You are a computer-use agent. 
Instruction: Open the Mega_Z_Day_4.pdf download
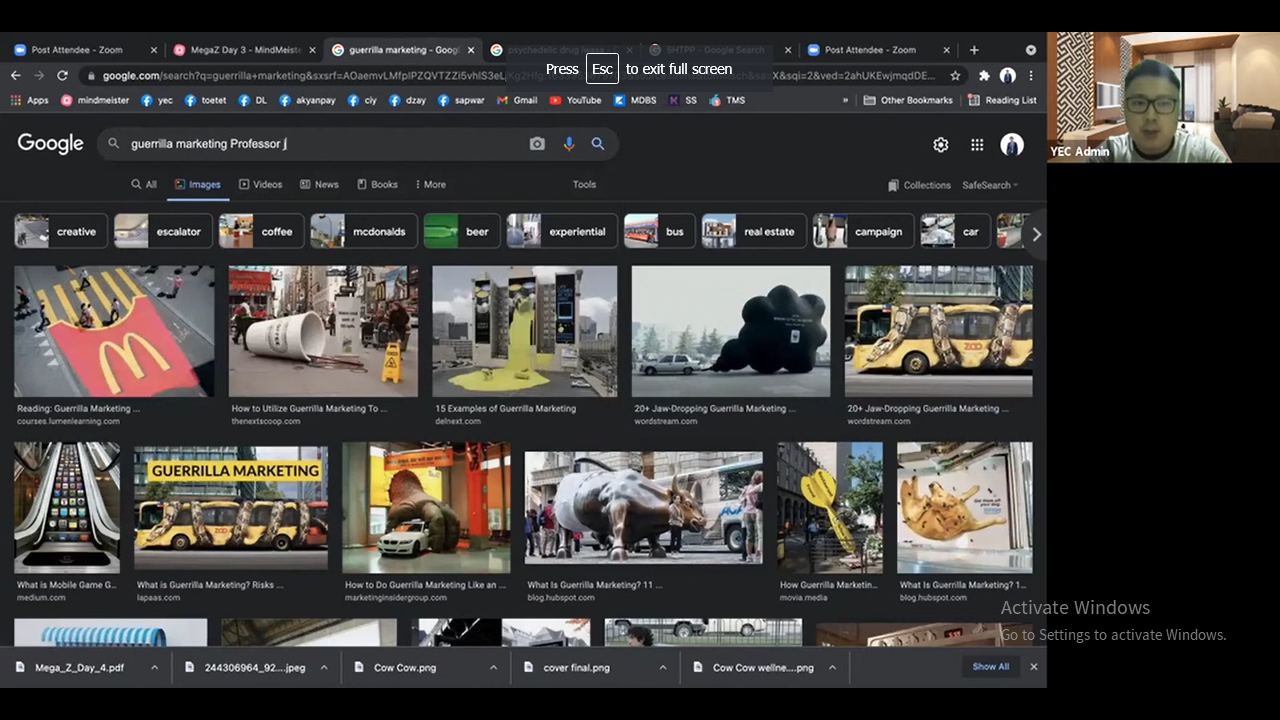(79, 667)
